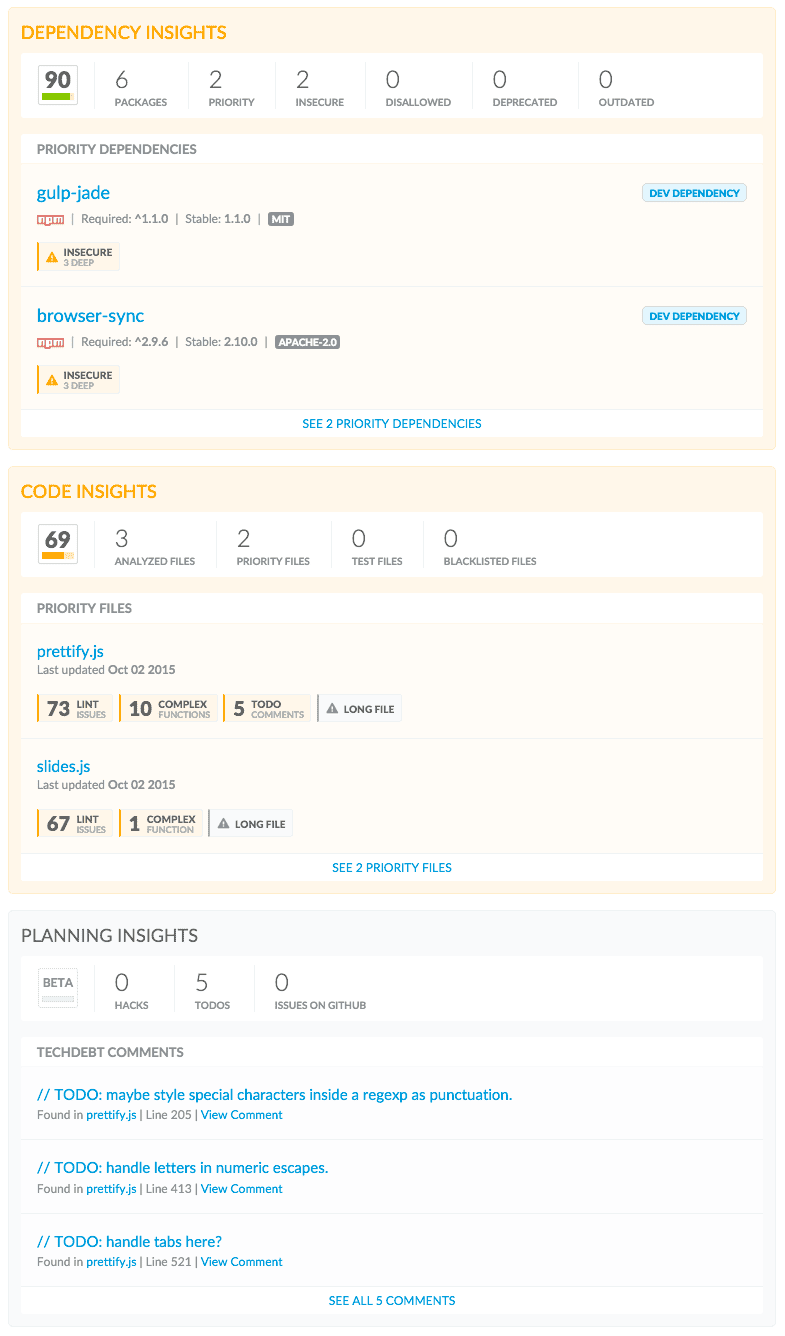Click the browser-sync INSECURE warning badge
This screenshot has width=785, height=1336.
click(78, 380)
